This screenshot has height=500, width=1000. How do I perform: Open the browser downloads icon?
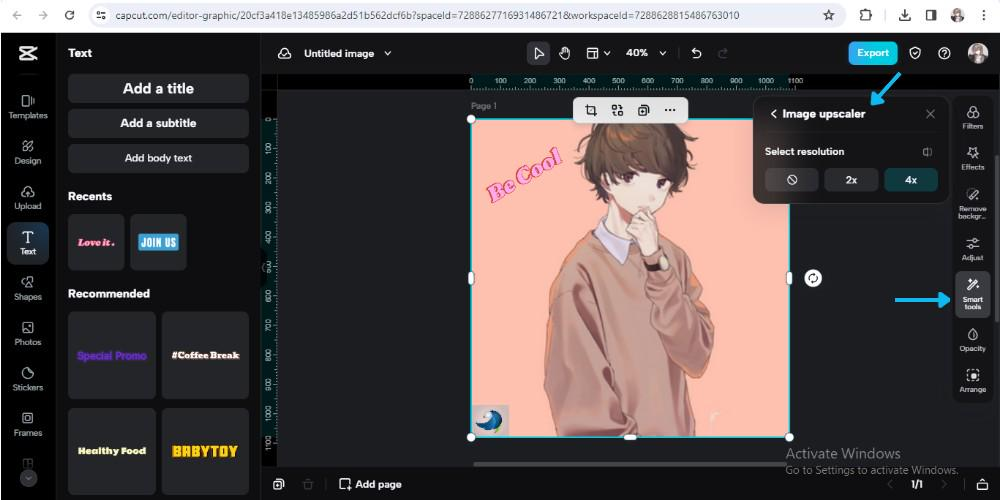point(904,15)
